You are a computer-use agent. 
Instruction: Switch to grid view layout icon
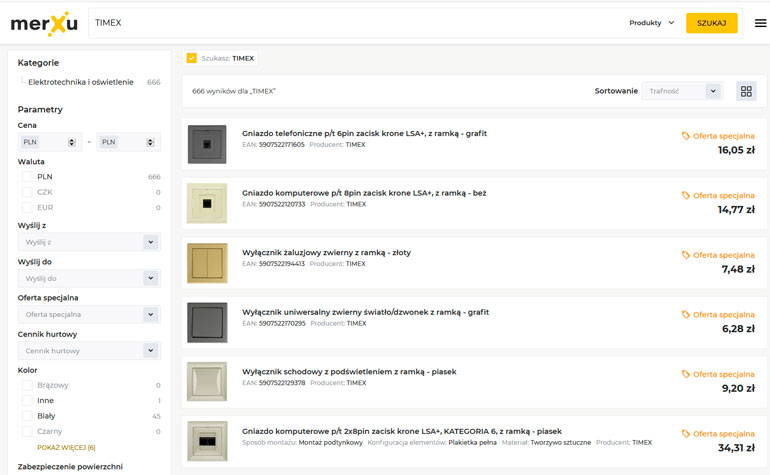(746, 91)
